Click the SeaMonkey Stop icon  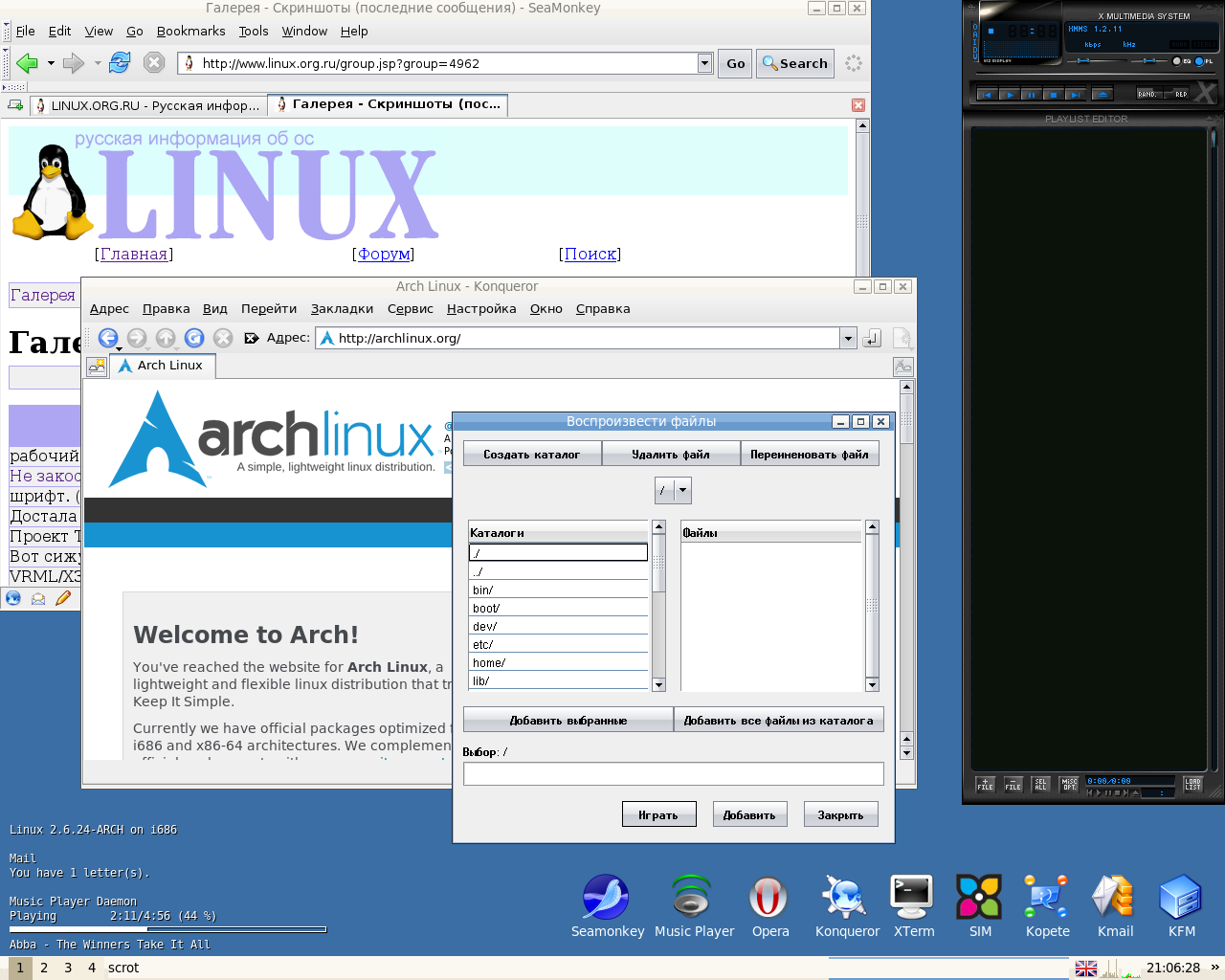154,63
